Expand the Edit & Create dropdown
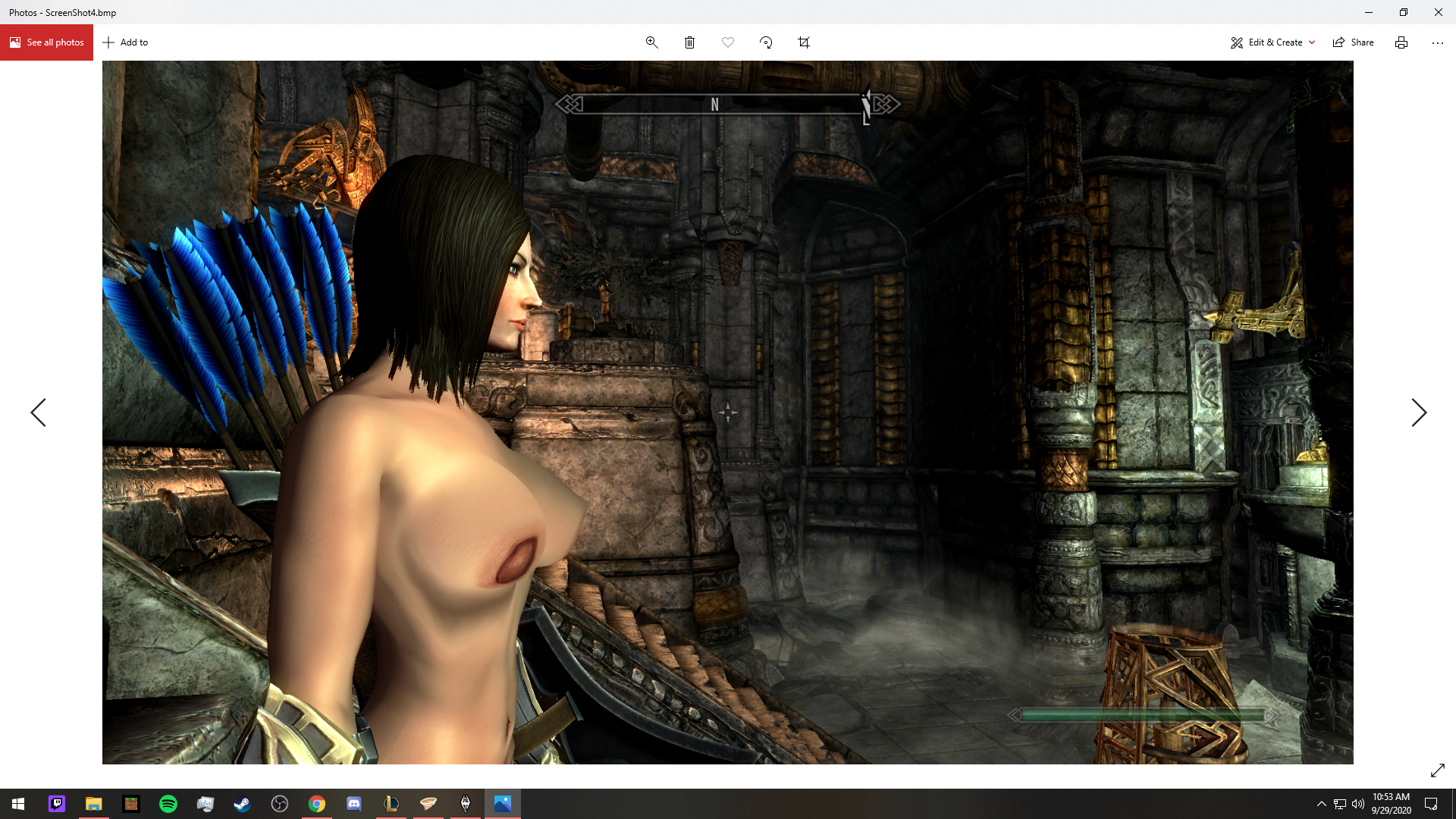This screenshot has width=1456, height=819. click(1272, 42)
